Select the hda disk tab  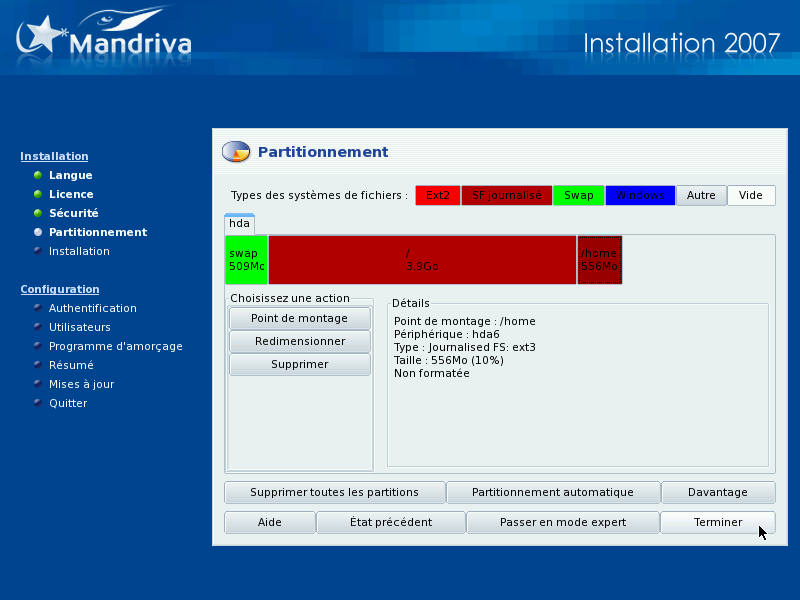[x=239, y=224]
